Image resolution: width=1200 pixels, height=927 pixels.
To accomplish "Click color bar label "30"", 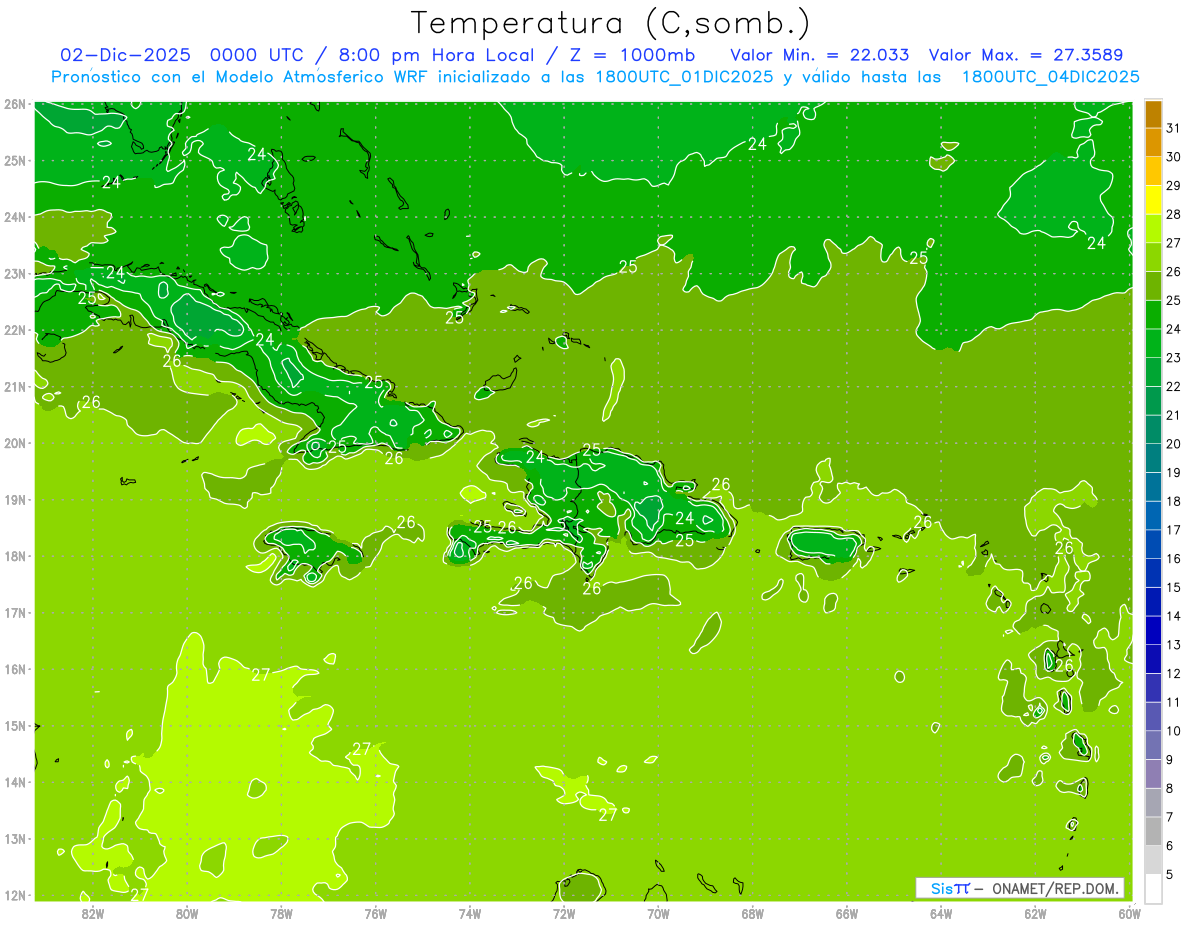I will pyautogui.click(x=1173, y=157).
